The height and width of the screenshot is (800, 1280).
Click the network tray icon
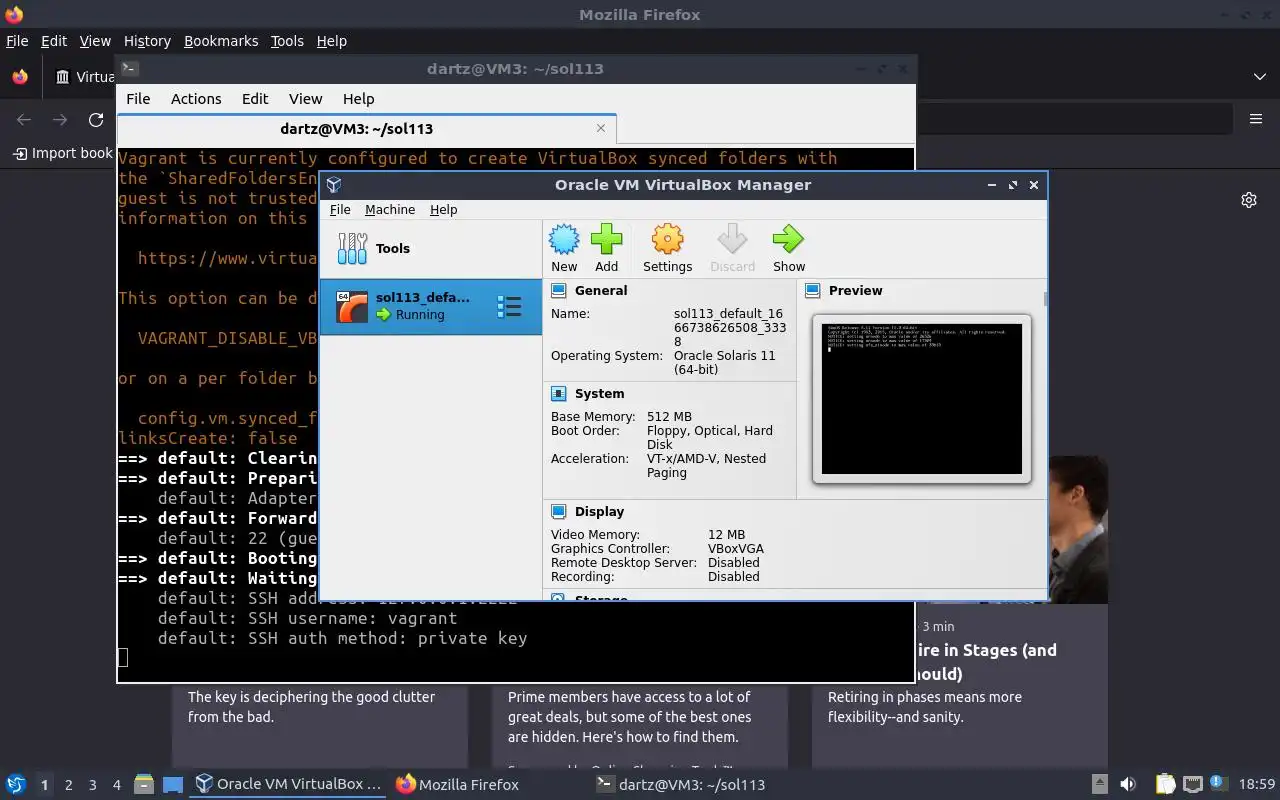point(1192,785)
